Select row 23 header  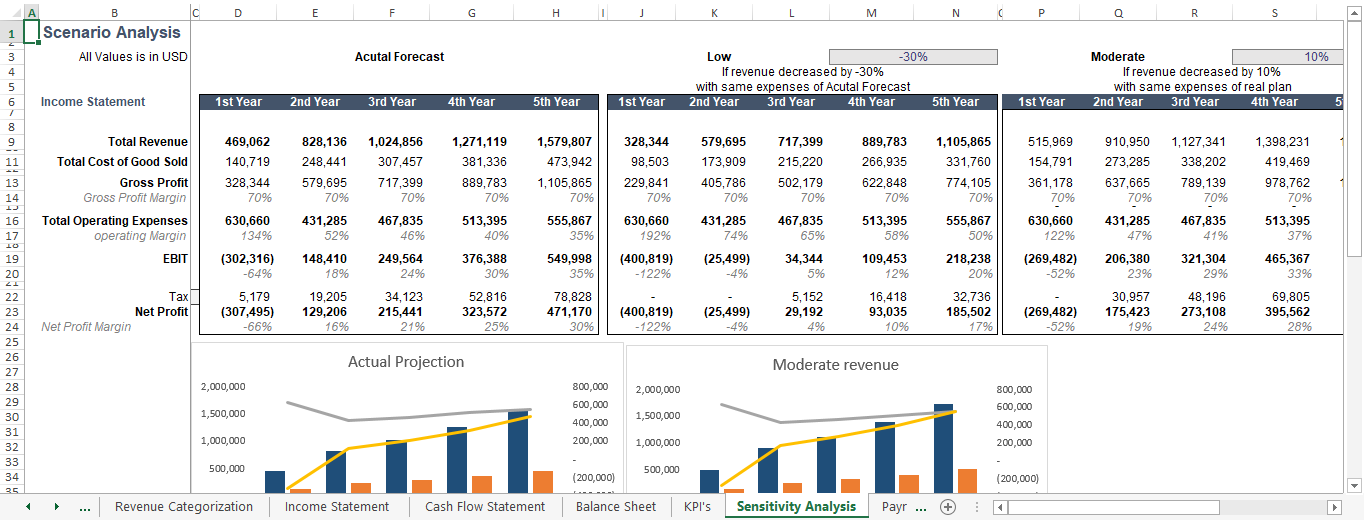[11, 312]
